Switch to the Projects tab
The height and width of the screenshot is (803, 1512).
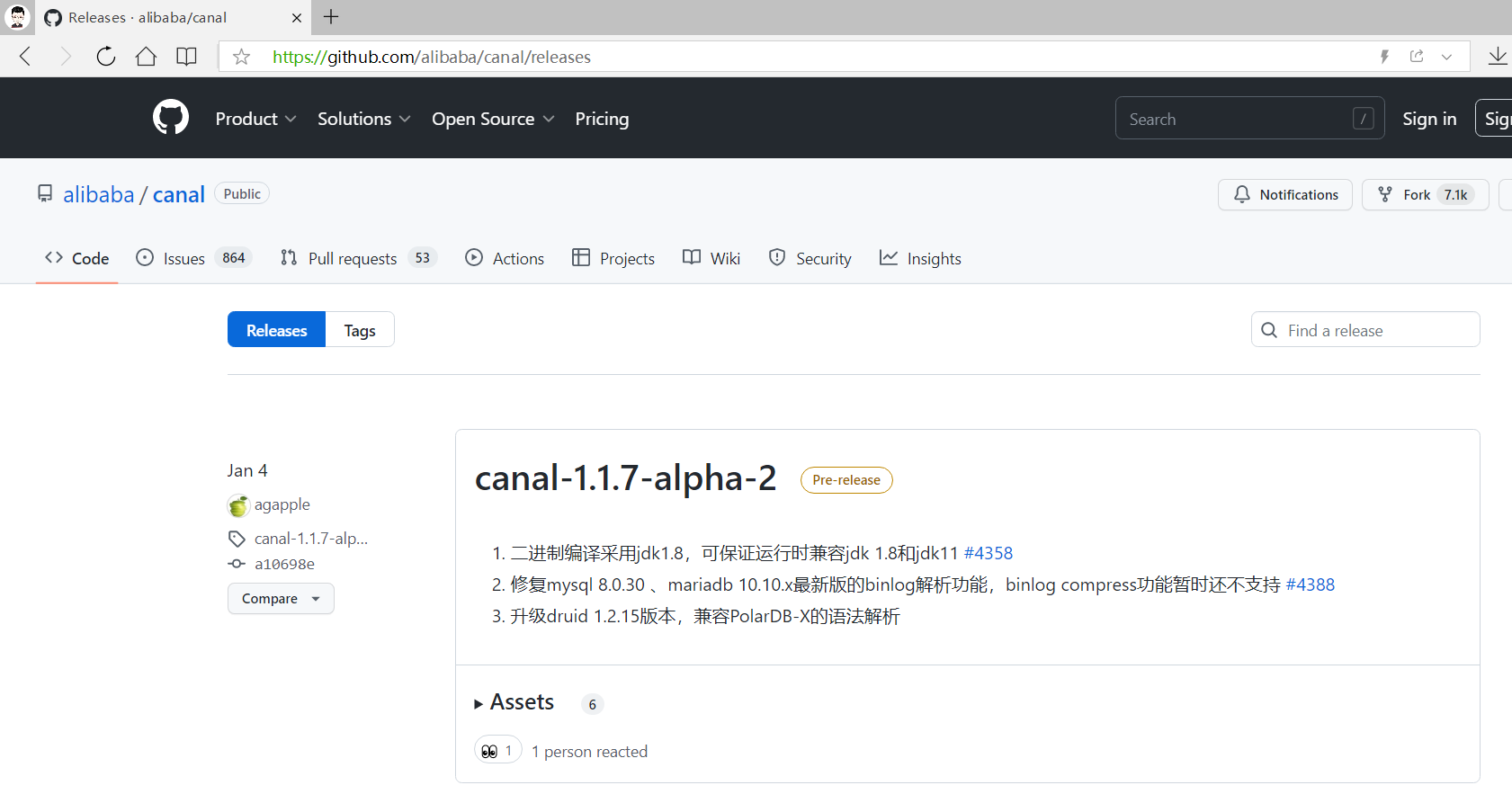pos(613,258)
